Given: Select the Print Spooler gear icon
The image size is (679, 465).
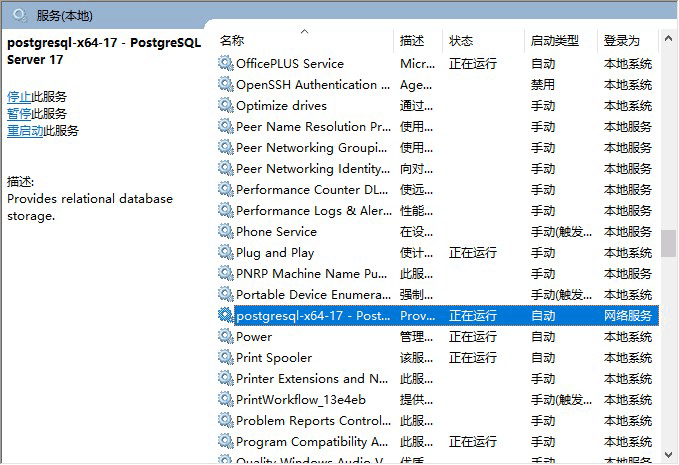Looking at the screenshot, I should pyautogui.click(x=225, y=357).
